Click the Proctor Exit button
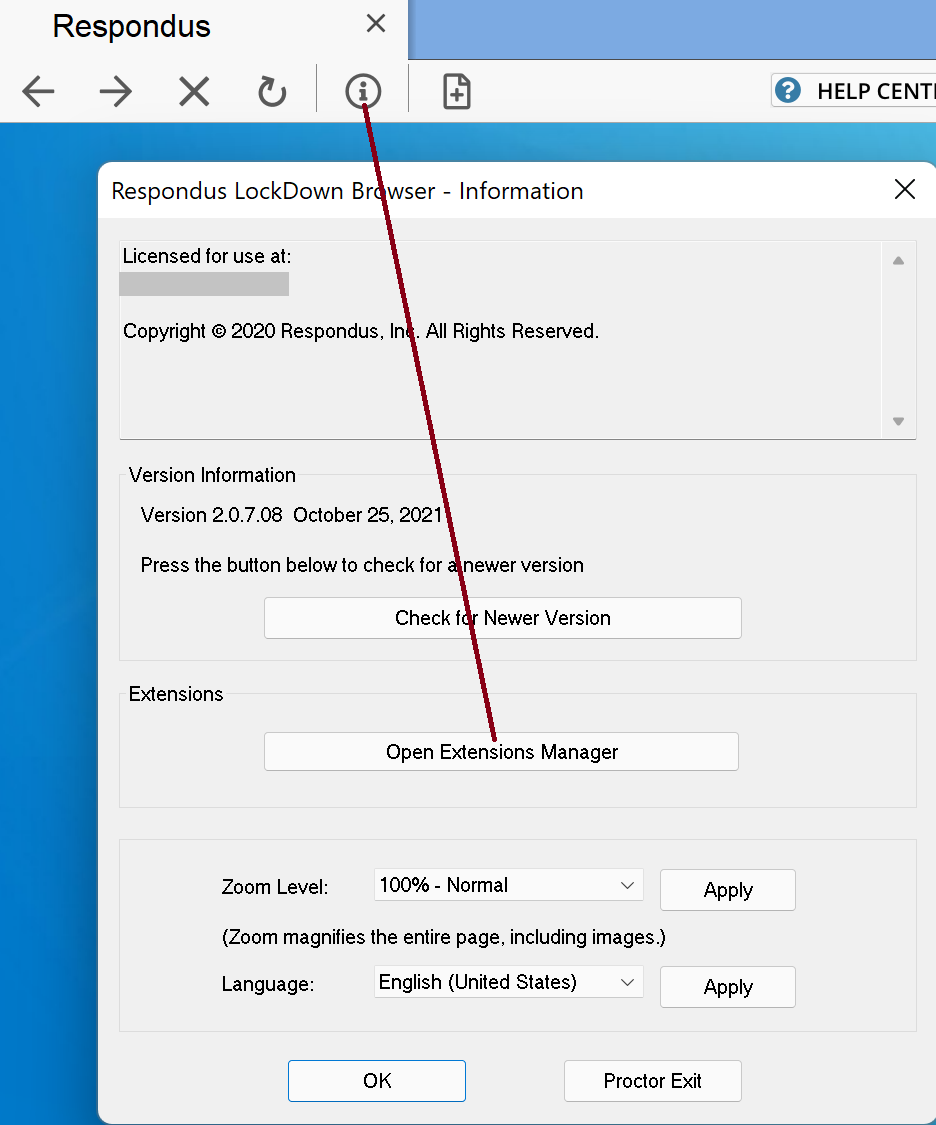Screen dimensions: 936x1125 click(x=653, y=1081)
